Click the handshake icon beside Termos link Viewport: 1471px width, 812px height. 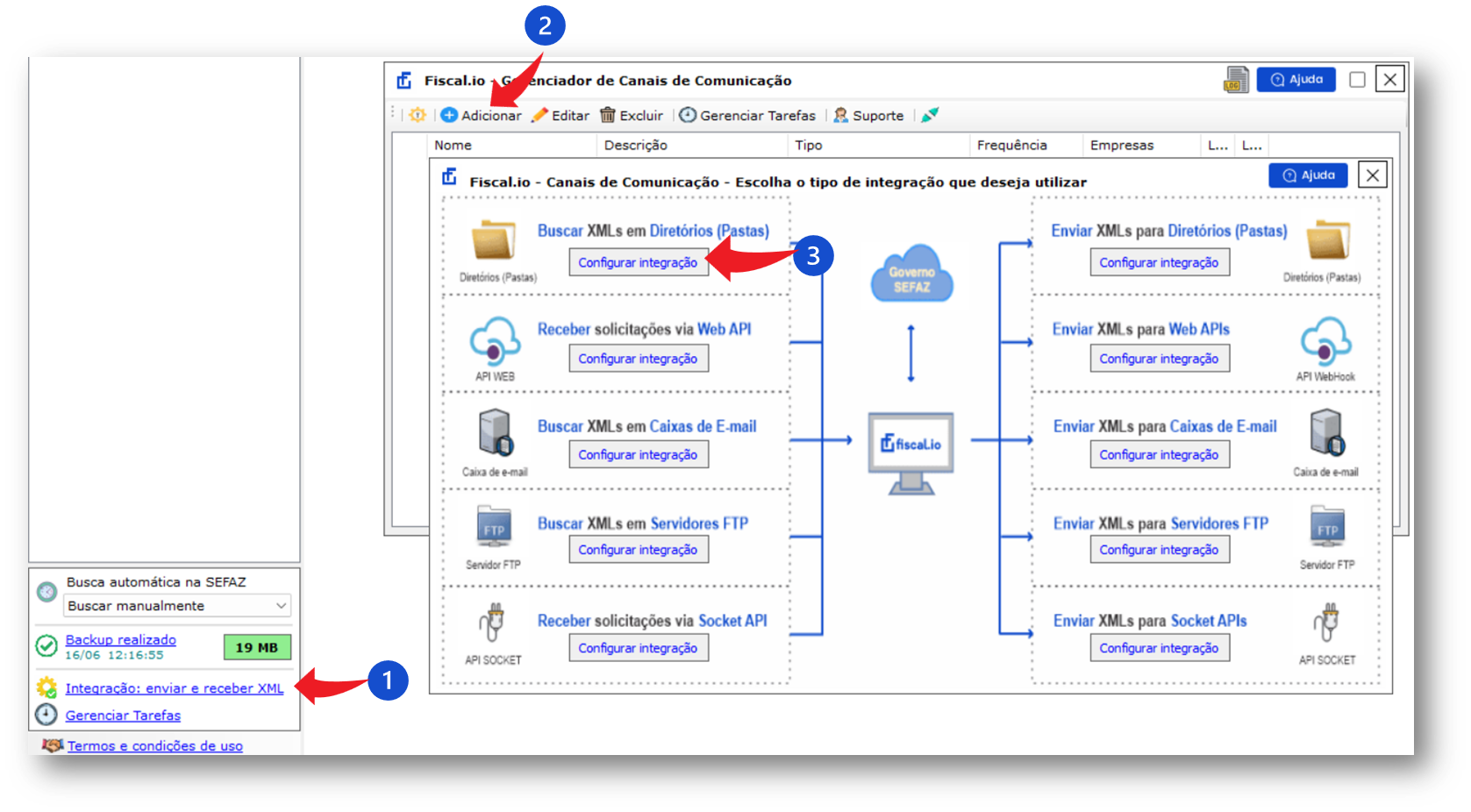[x=53, y=745]
